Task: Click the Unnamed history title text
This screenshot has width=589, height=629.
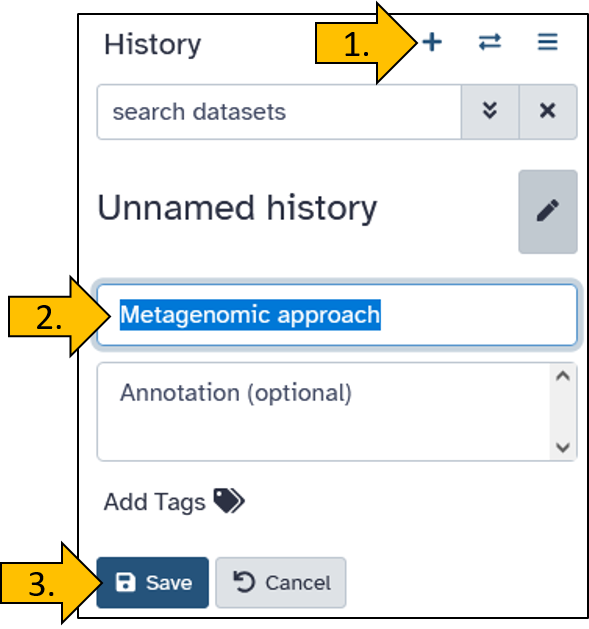Action: pos(238,209)
